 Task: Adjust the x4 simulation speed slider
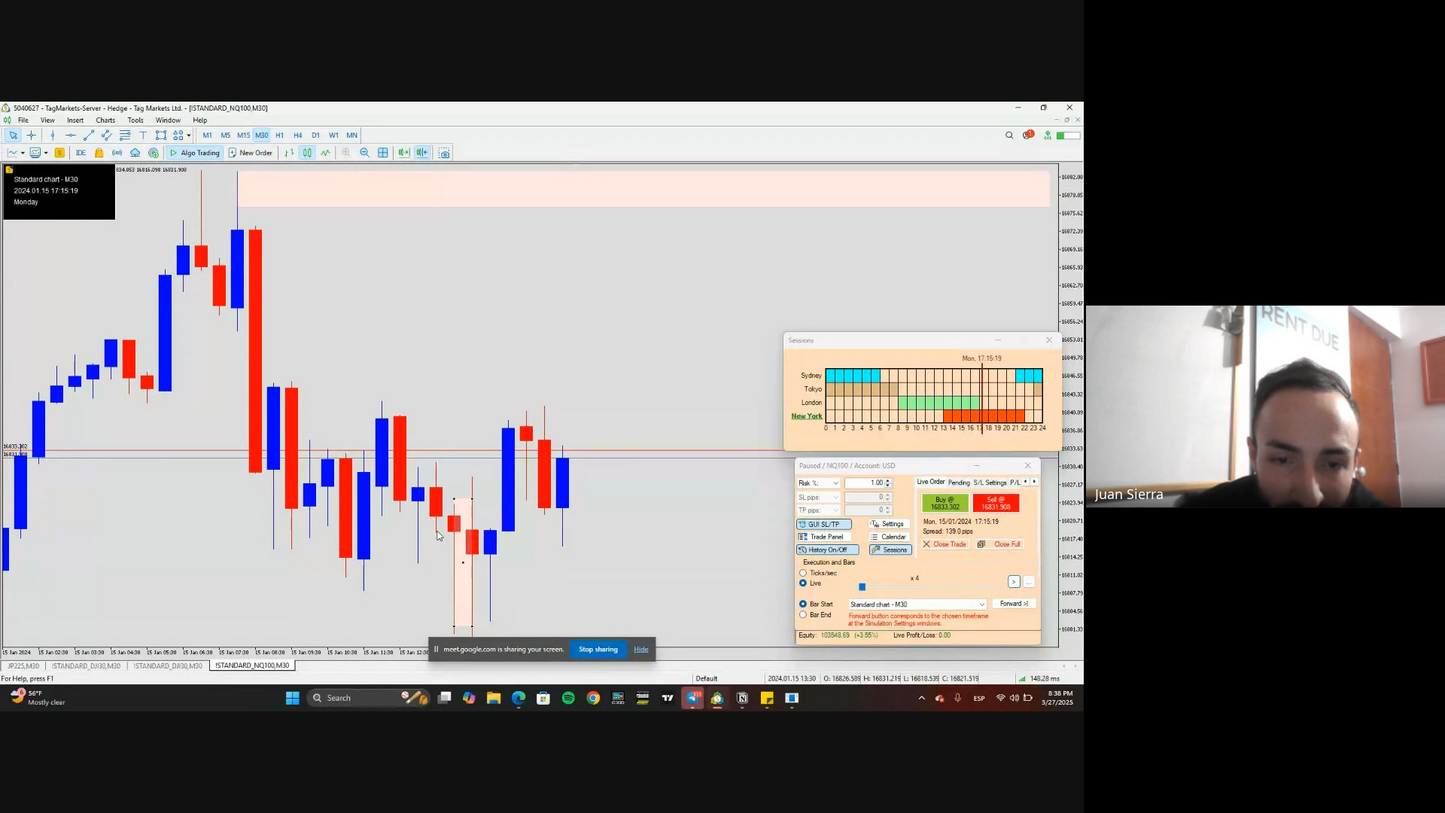[x=862, y=587]
